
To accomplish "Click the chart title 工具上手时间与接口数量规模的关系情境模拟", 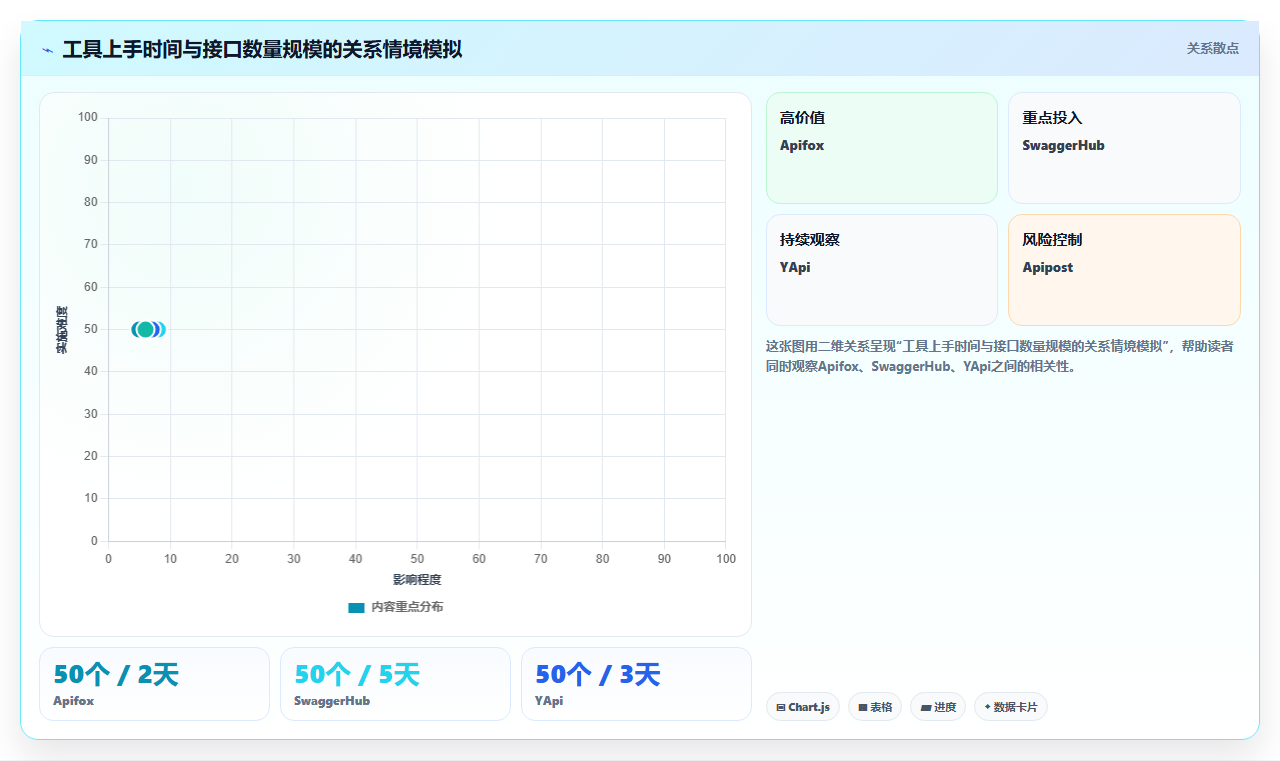I will click(x=262, y=49).
